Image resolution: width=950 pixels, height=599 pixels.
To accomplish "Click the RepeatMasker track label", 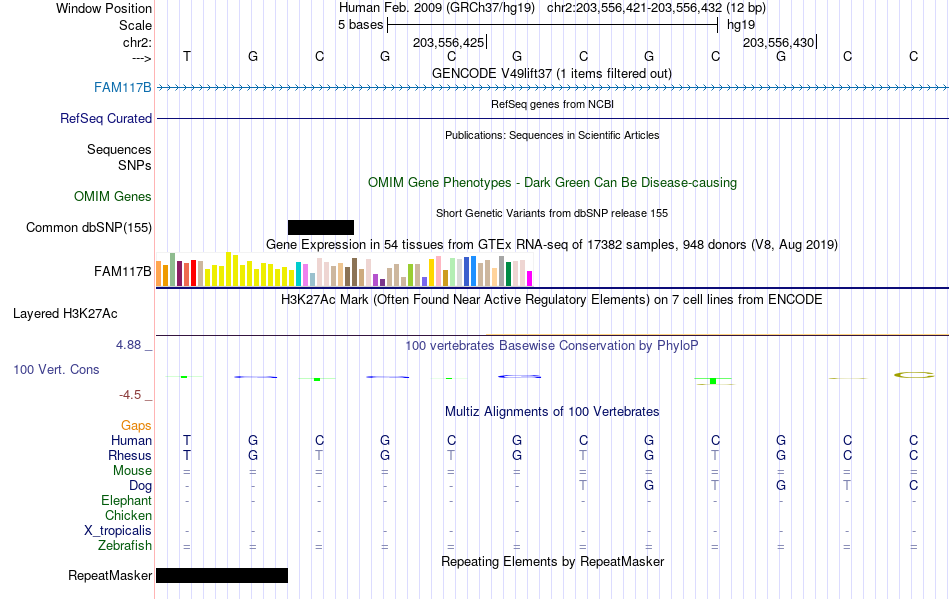I will pyautogui.click(x=110, y=575).
